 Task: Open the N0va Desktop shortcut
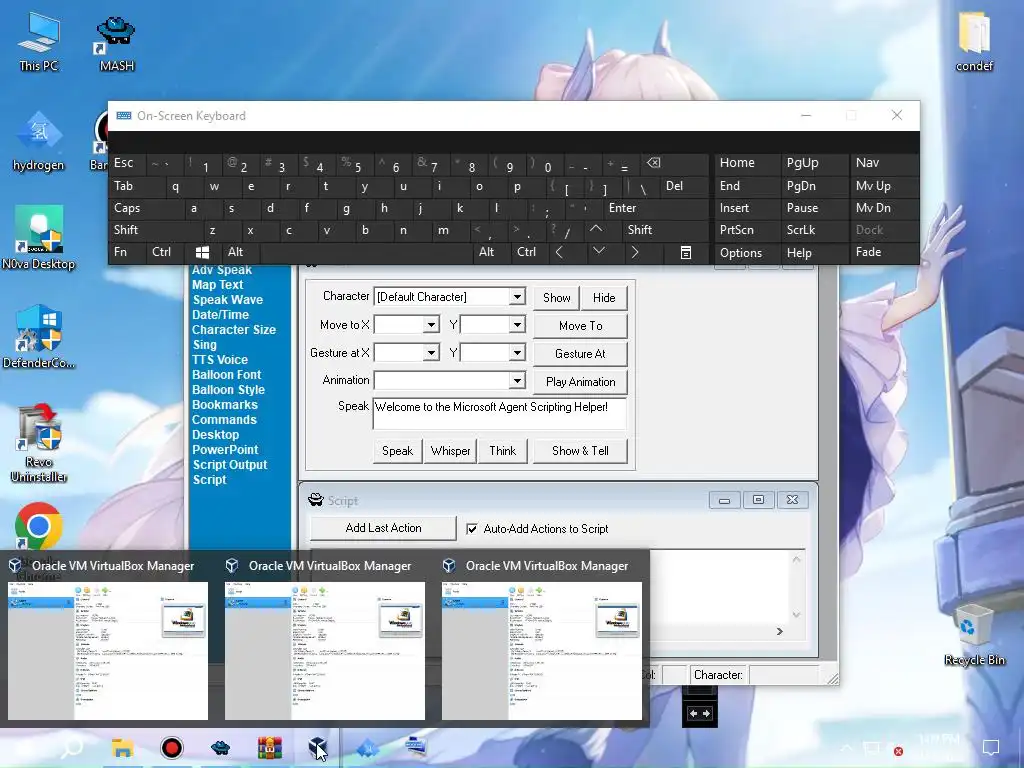[39, 238]
